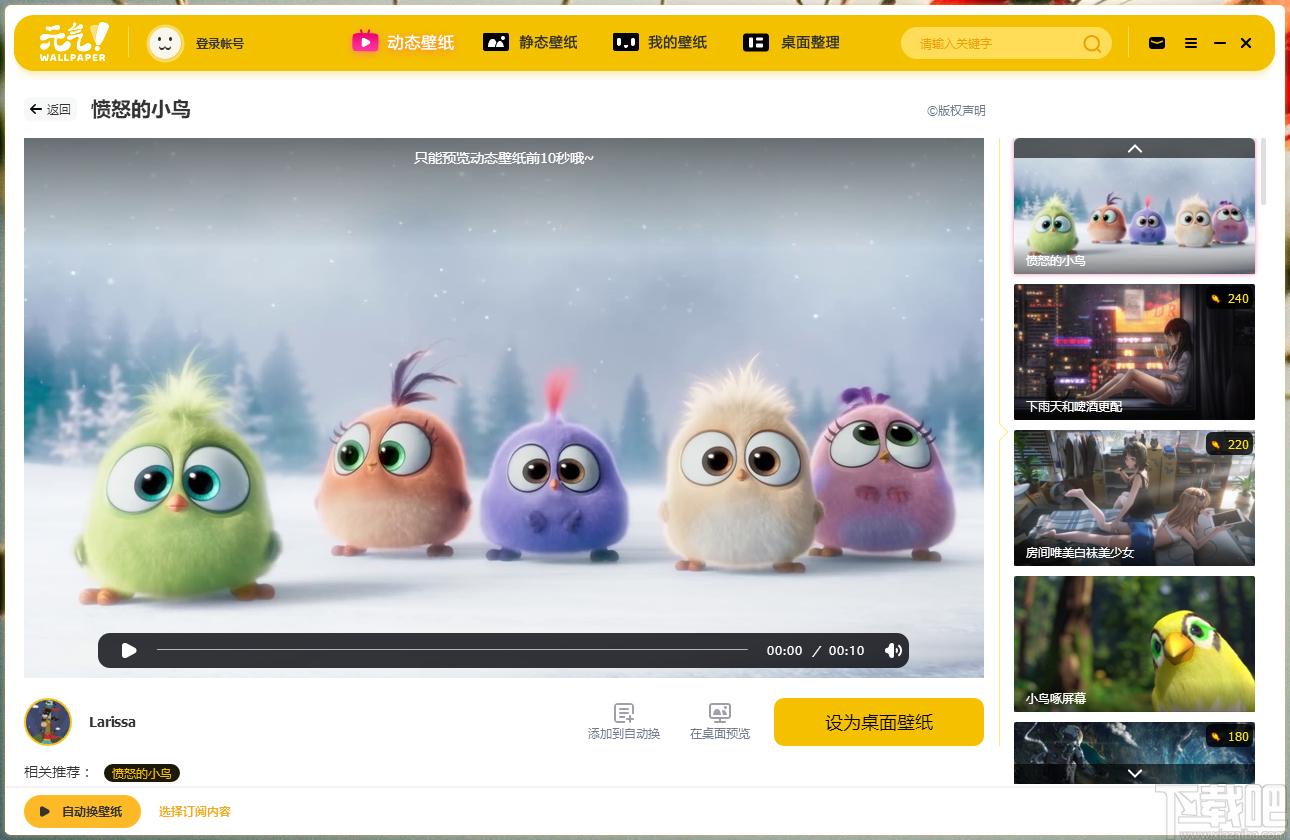Open the hamburger main menu
1290x840 pixels.
click(1191, 43)
